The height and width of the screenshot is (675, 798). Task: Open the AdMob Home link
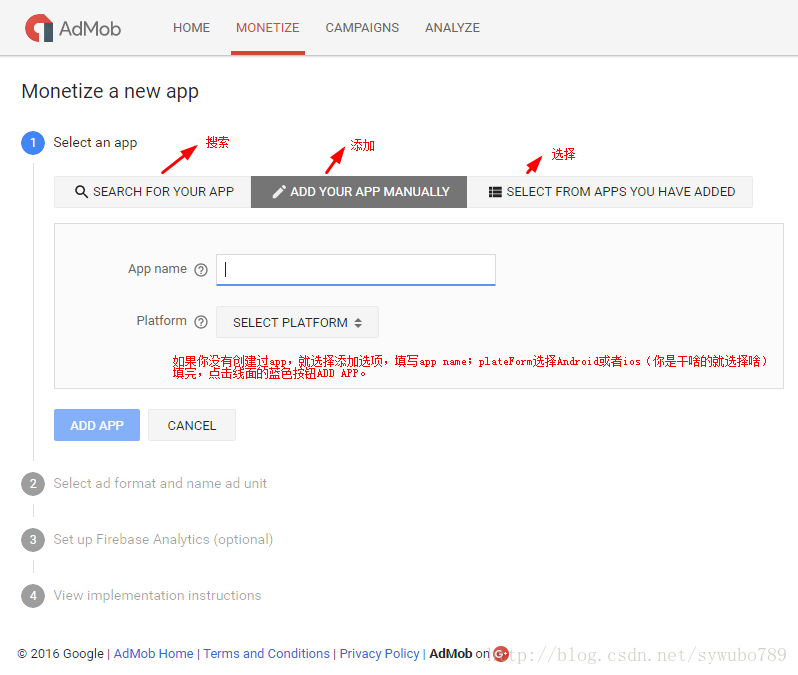153,654
